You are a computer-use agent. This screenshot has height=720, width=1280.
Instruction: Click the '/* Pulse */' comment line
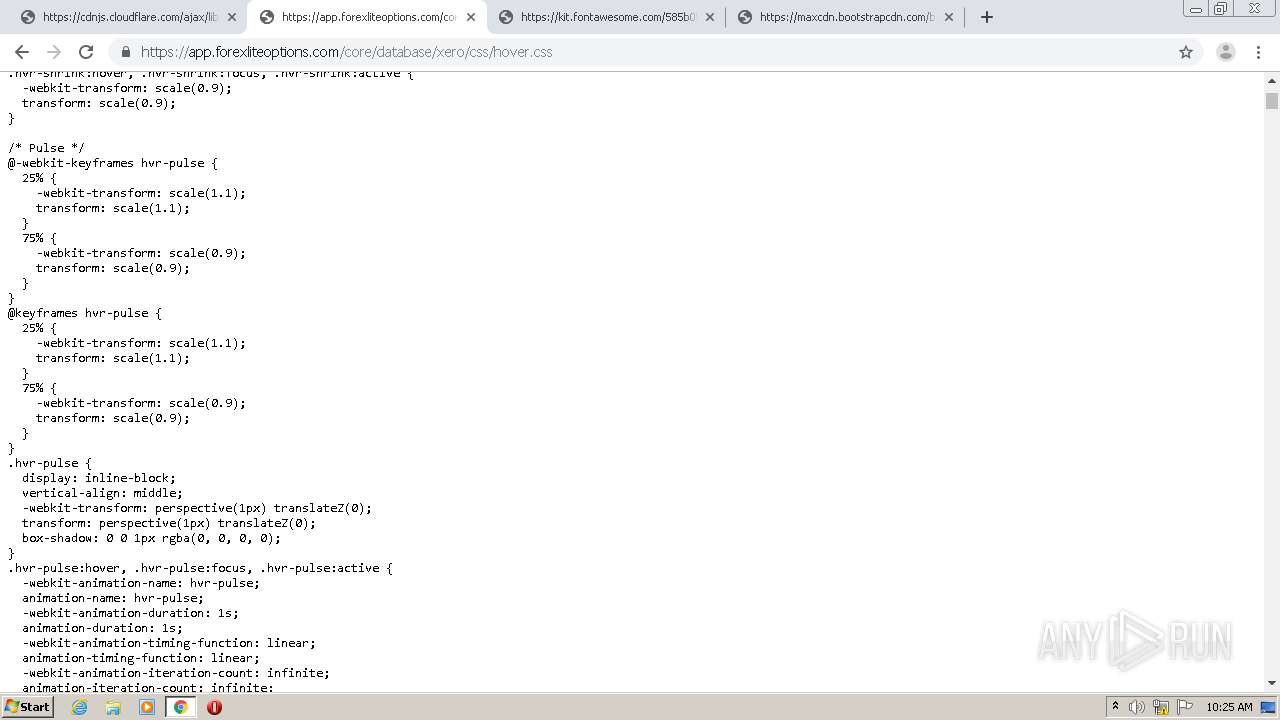click(46, 148)
